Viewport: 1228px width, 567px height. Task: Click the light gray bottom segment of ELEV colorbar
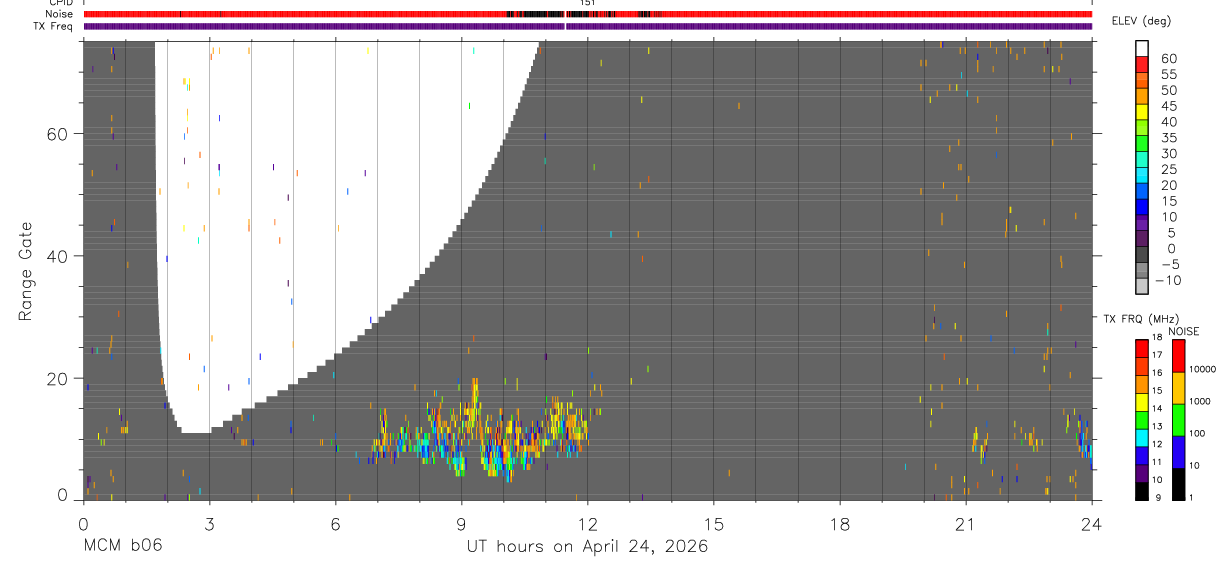coord(1142,287)
